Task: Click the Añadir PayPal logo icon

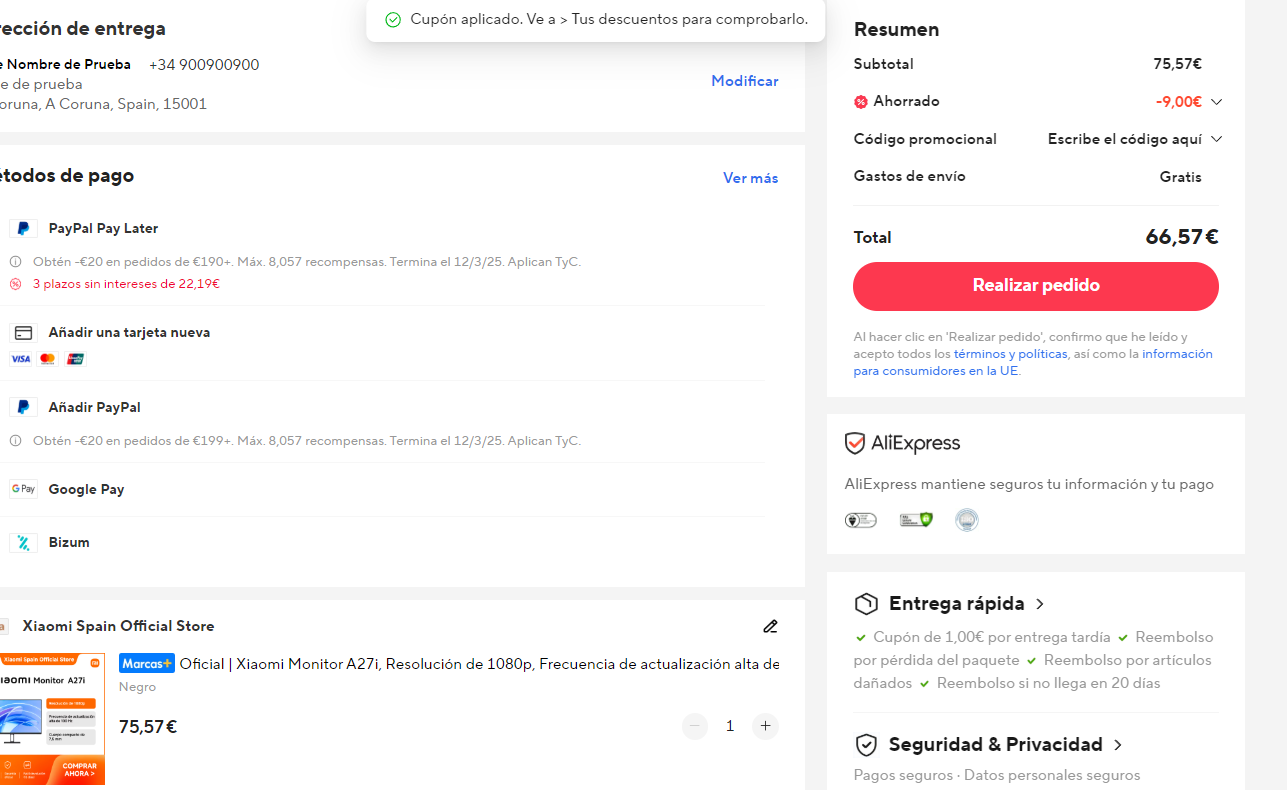Action: click(23, 408)
